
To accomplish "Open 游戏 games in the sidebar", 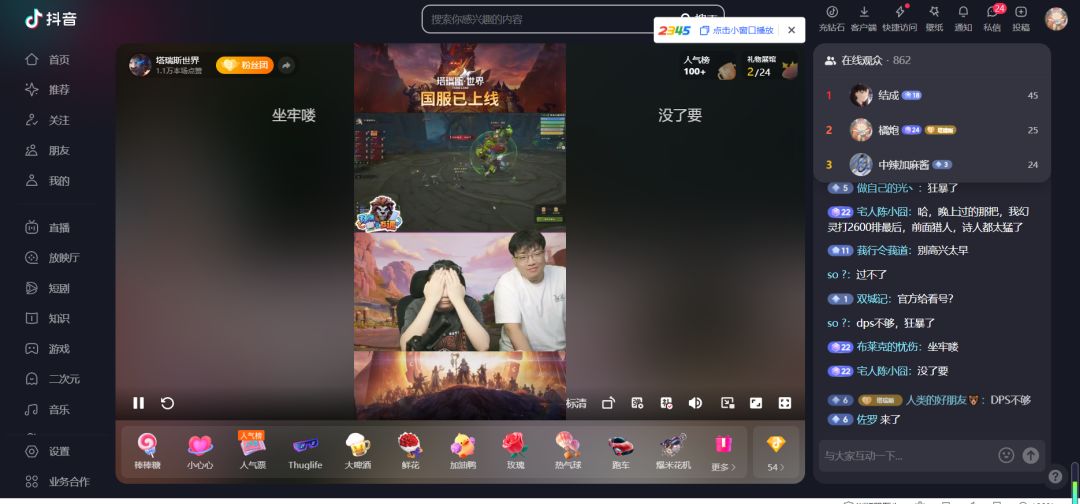I will pyautogui.click(x=48, y=348).
